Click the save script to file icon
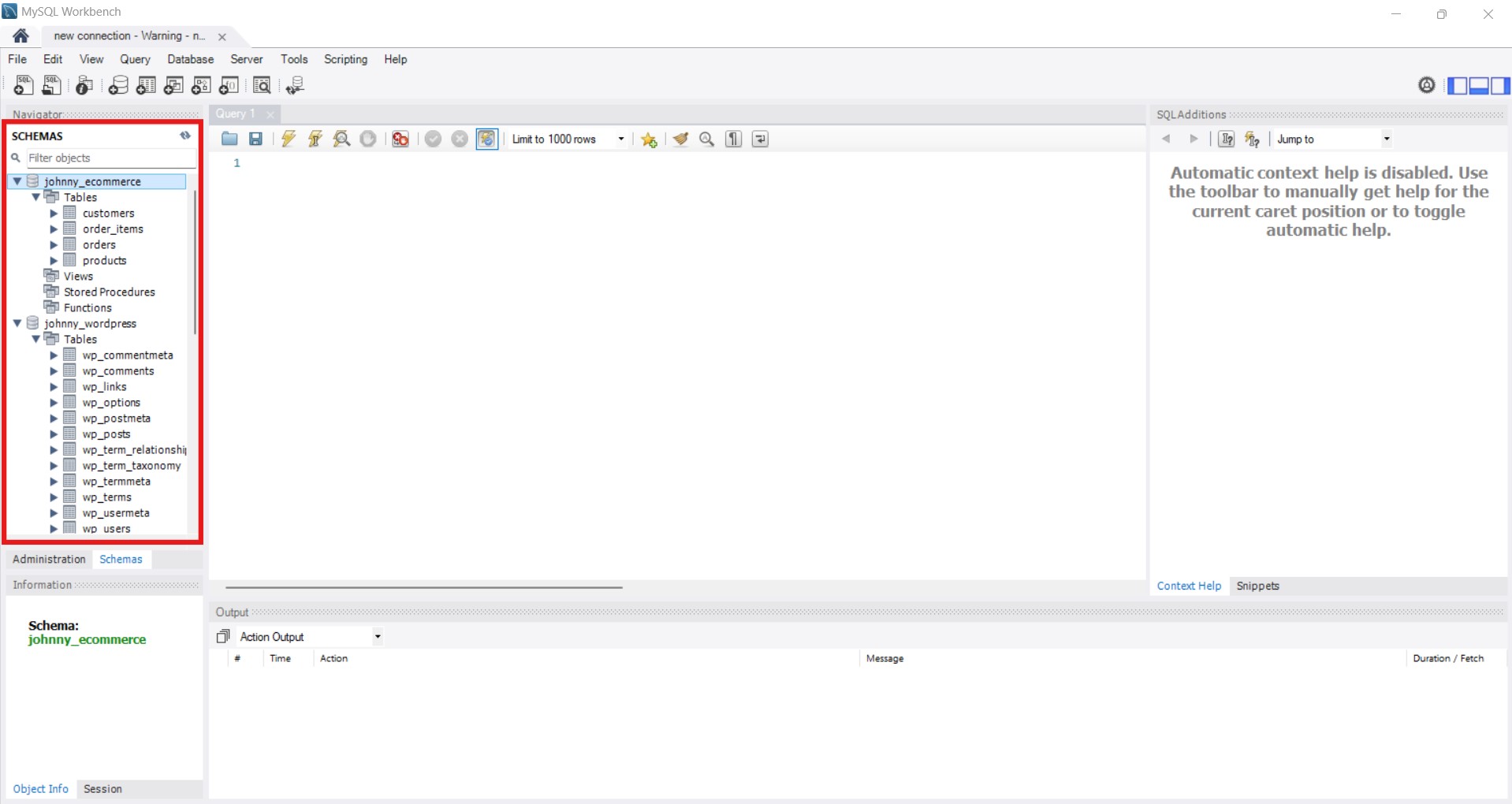This screenshot has height=804, width=1512. click(x=255, y=140)
